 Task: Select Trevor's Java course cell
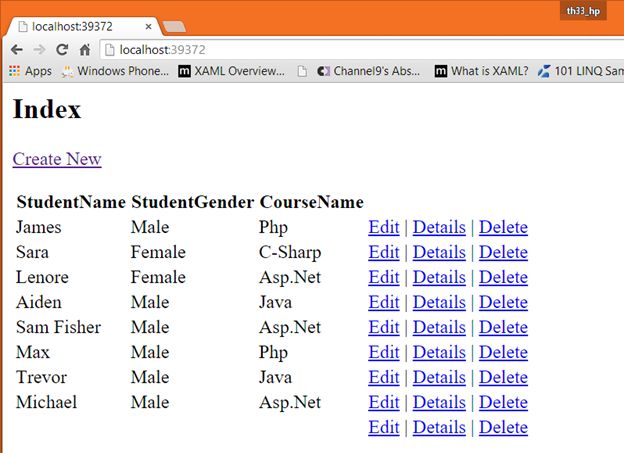coord(275,377)
